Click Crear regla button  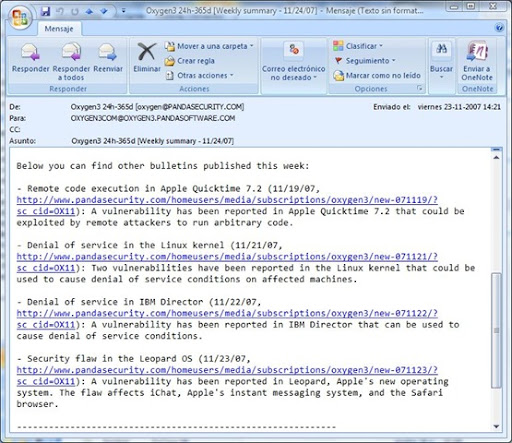(190, 61)
